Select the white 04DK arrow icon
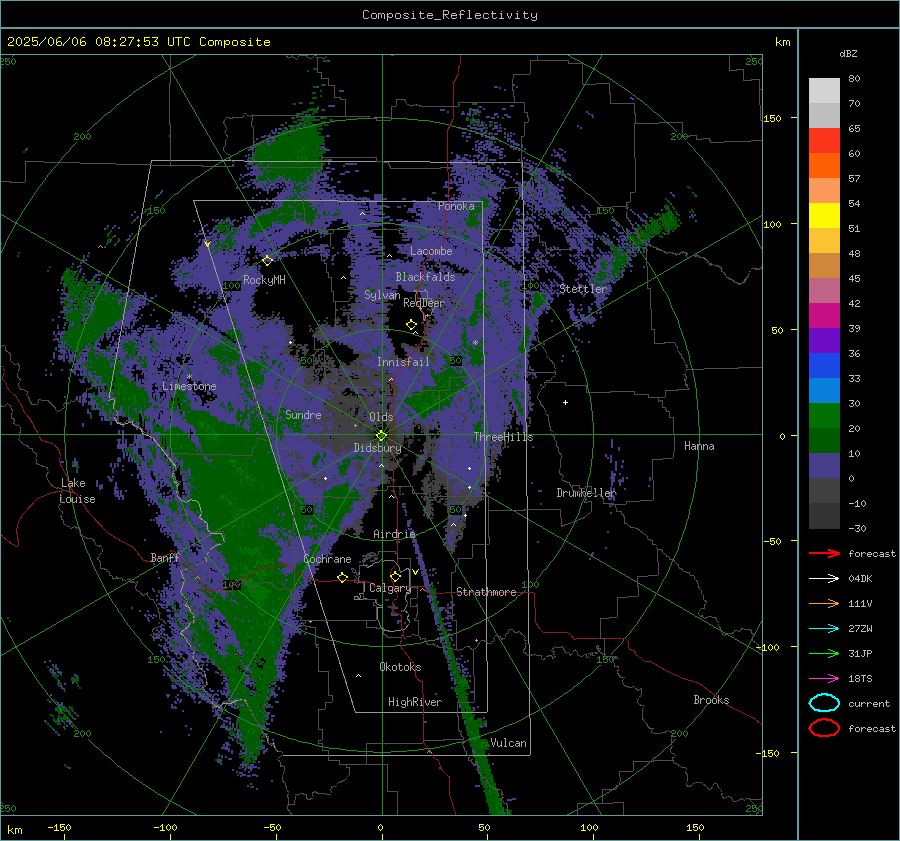The height and width of the screenshot is (841, 900). tap(824, 578)
